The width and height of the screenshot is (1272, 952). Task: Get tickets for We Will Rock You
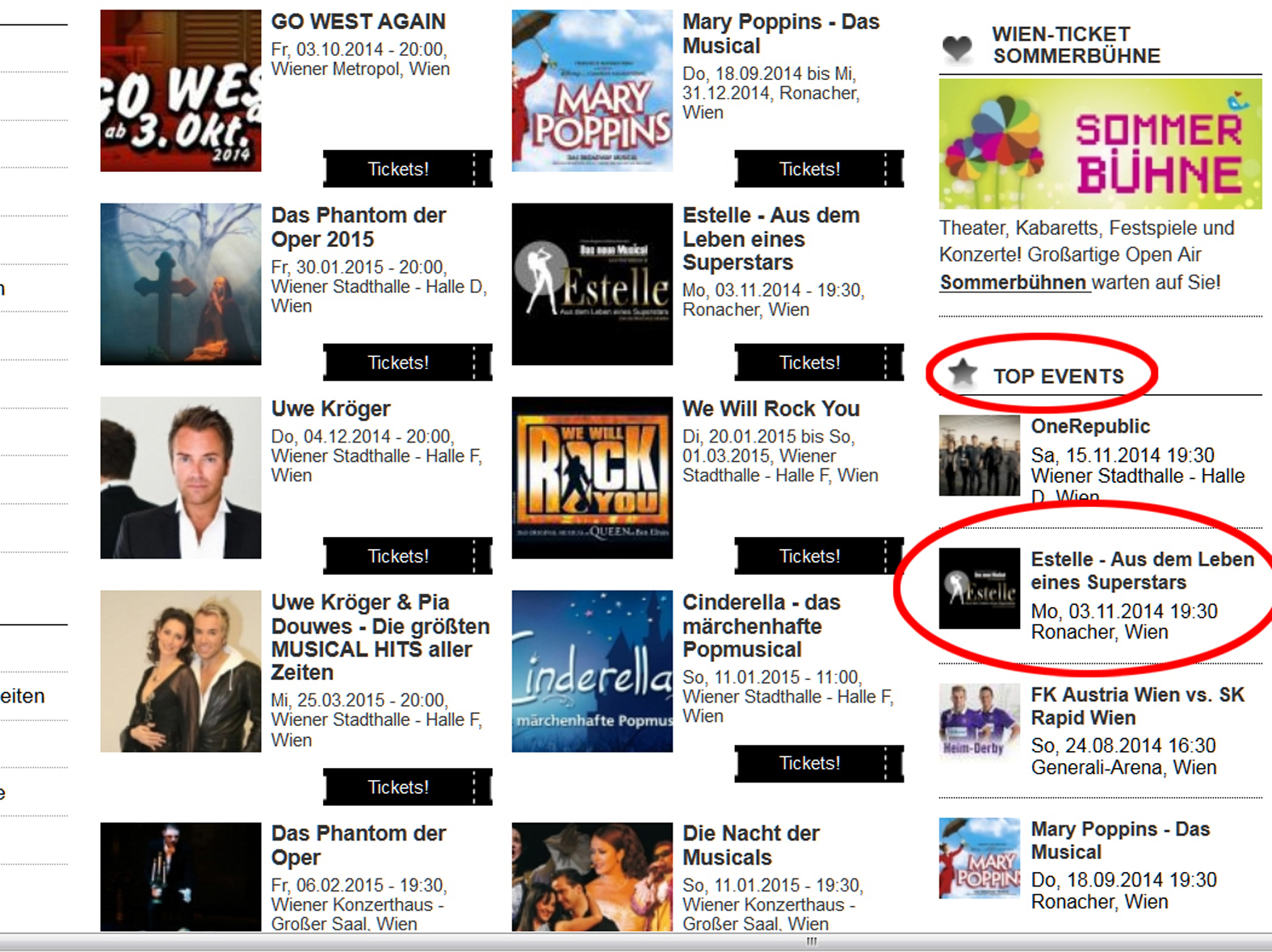click(x=819, y=556)
